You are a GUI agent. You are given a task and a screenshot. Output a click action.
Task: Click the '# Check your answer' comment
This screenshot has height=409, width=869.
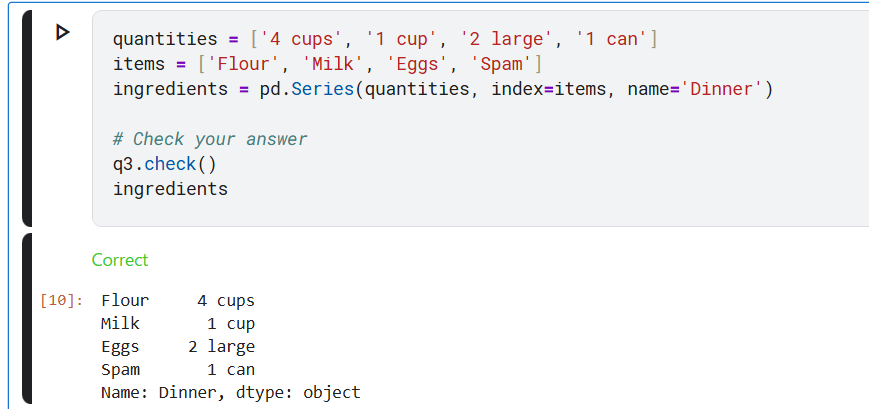coord(210,139)
